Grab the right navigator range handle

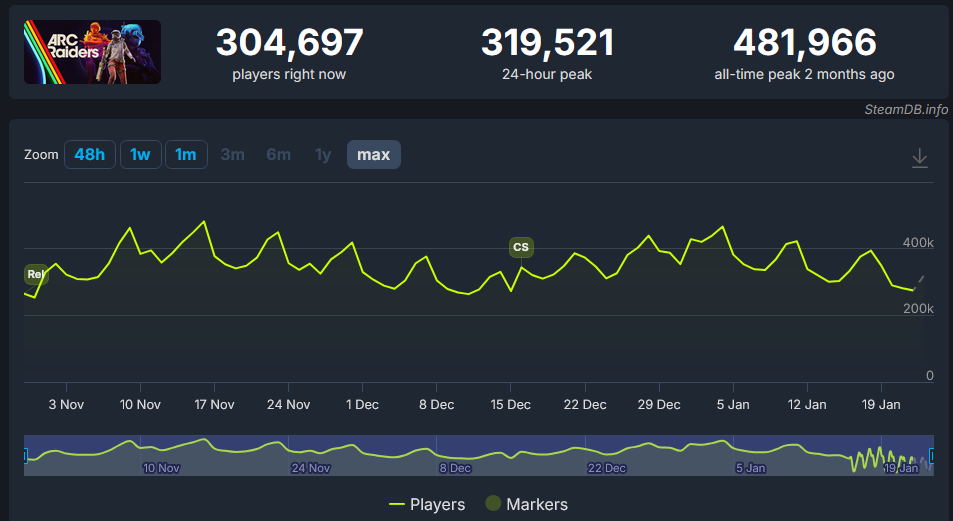pos(932,455)
